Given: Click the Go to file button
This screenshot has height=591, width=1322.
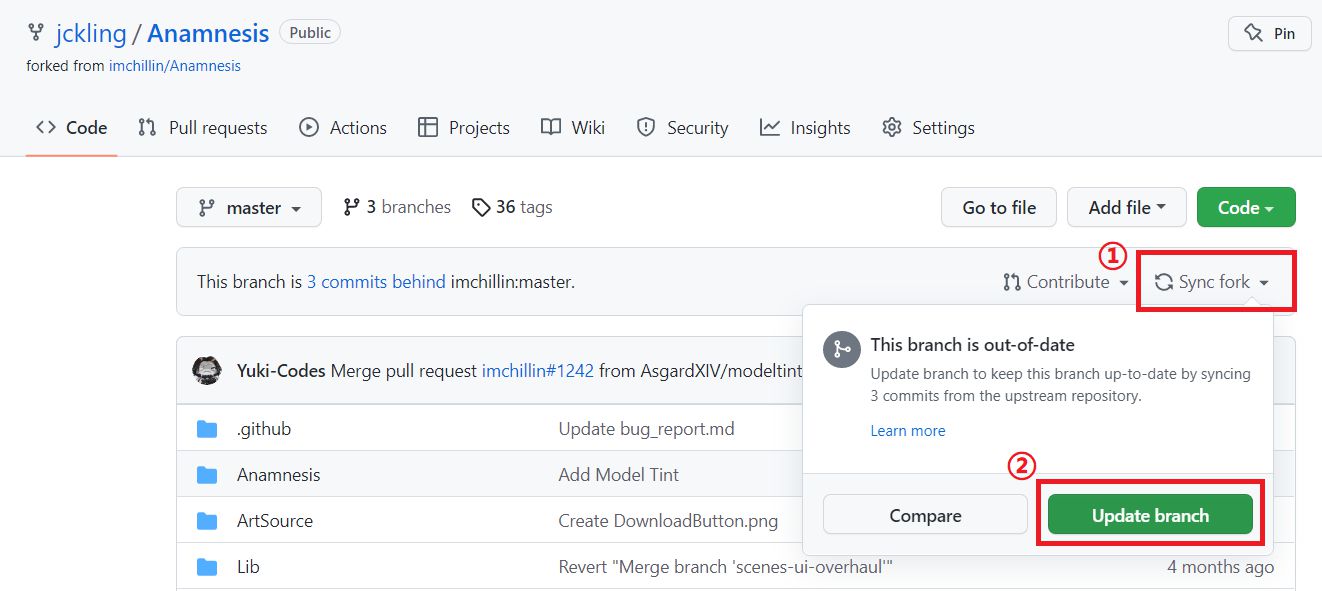Looking at the screenshot, I should pos(999,207).
